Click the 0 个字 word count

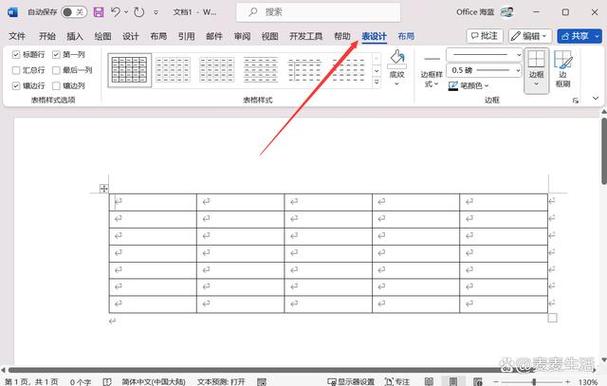click(81, 382)
